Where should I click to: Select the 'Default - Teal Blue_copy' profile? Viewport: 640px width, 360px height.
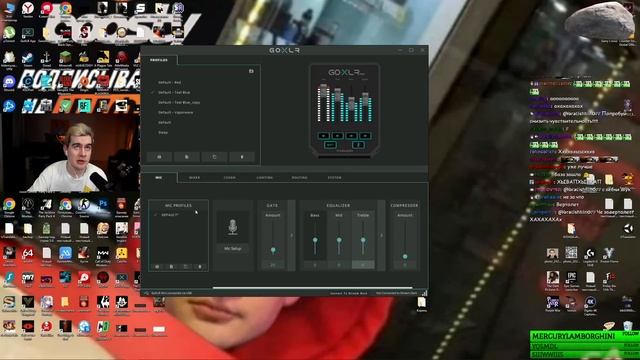click(x=179, y=102)
